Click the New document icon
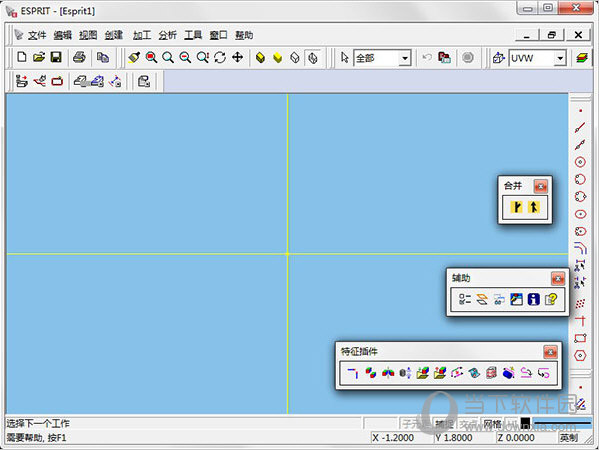 pos(22,58)
